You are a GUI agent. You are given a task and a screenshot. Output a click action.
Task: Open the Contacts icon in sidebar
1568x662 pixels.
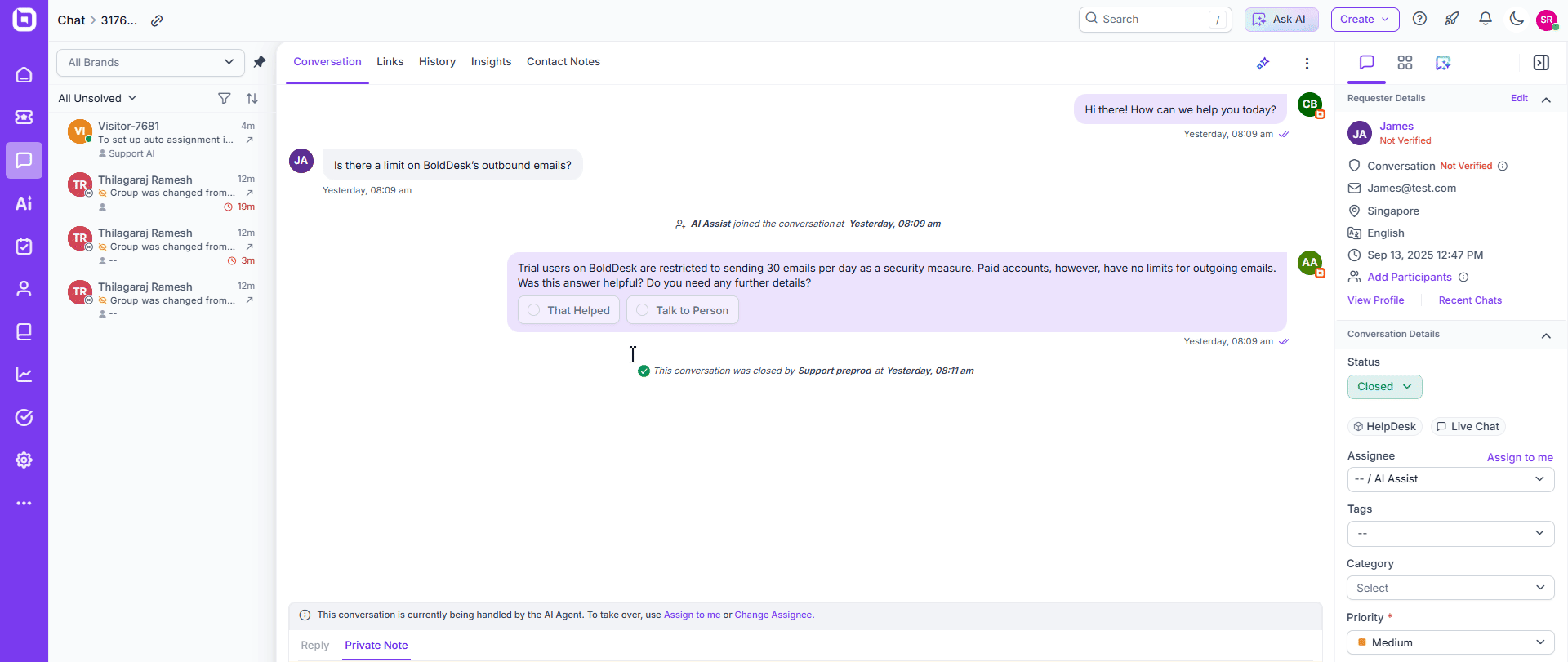point(24,289)
